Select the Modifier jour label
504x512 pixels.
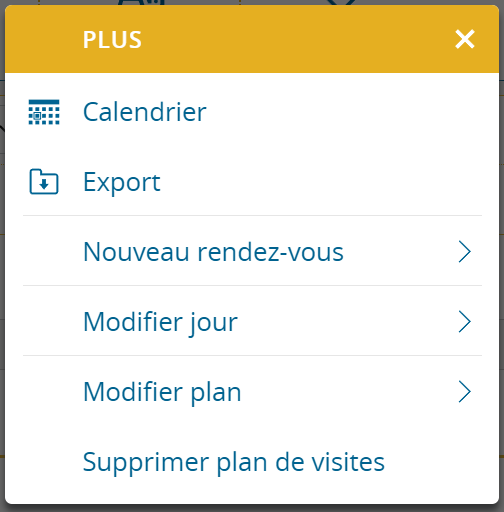(x=160, y=322)
